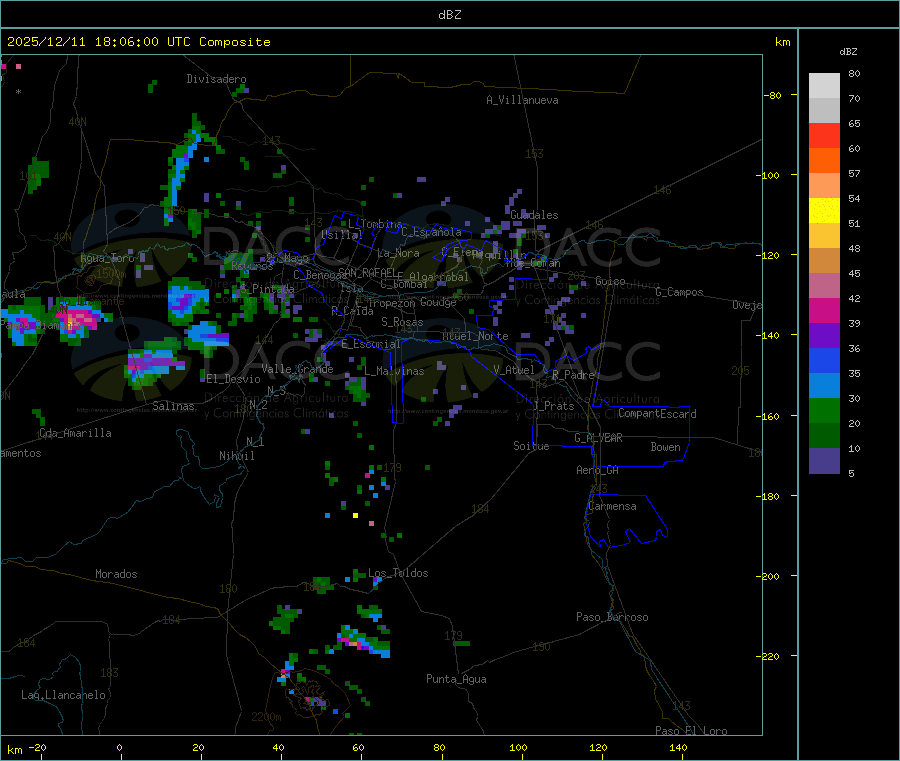This screenshot has height=761, width=900.
Task: Select the Los_Toldos label
Action: [x=398, y=573]
